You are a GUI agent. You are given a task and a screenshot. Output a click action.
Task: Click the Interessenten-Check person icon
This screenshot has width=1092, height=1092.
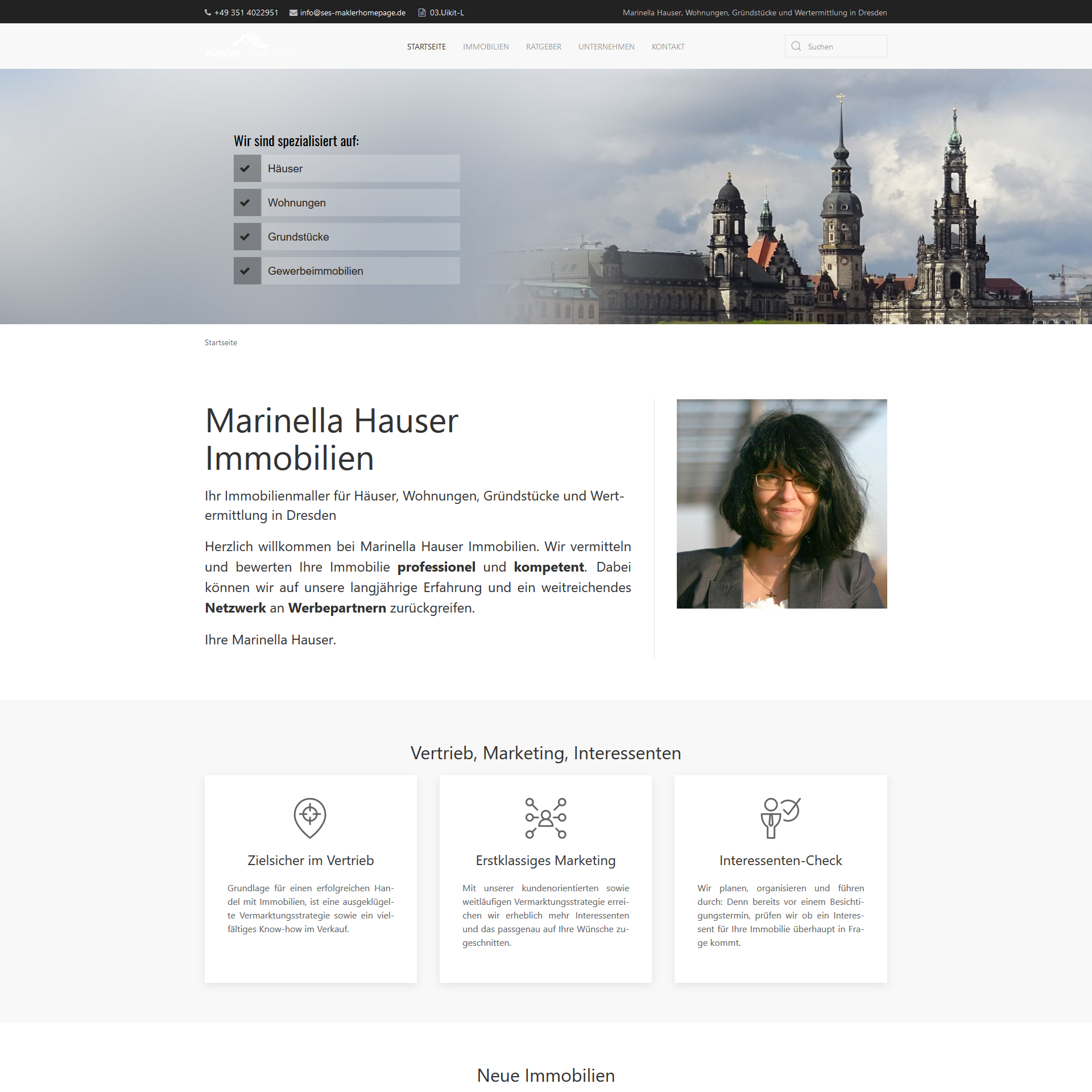[780, 817]
